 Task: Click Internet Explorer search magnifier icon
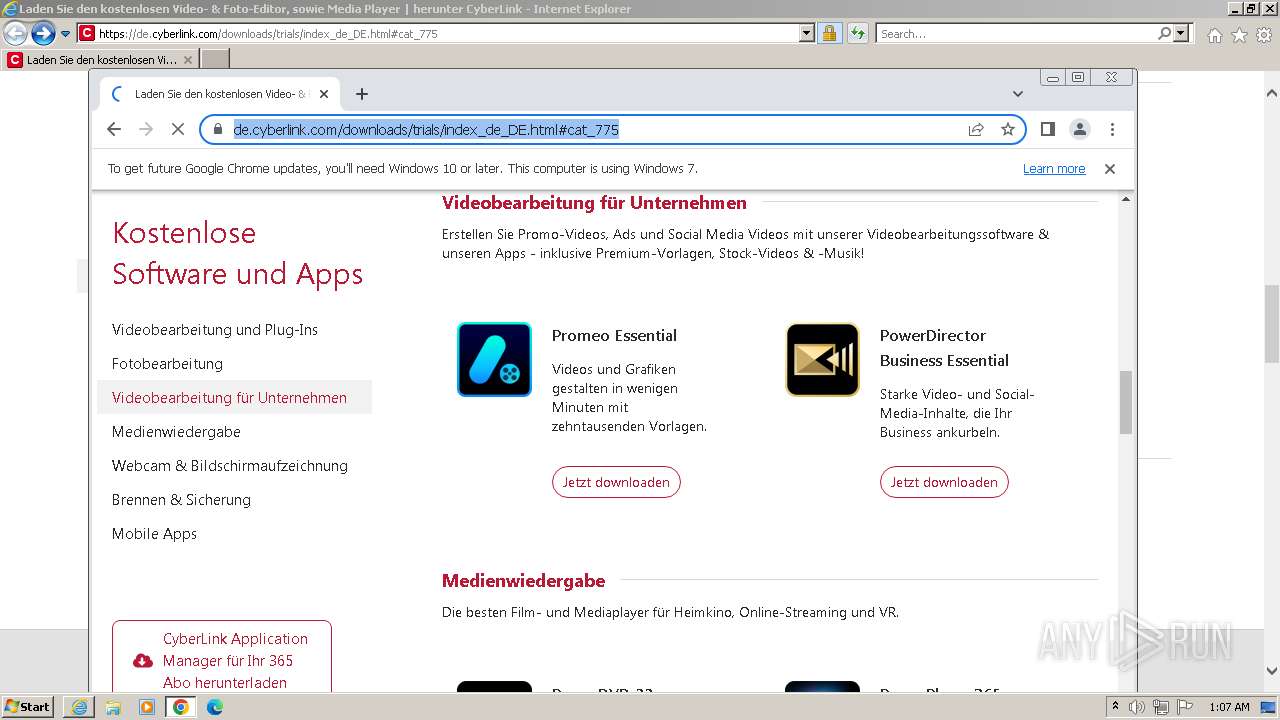pyautogui.click(x=1164, y=34)
